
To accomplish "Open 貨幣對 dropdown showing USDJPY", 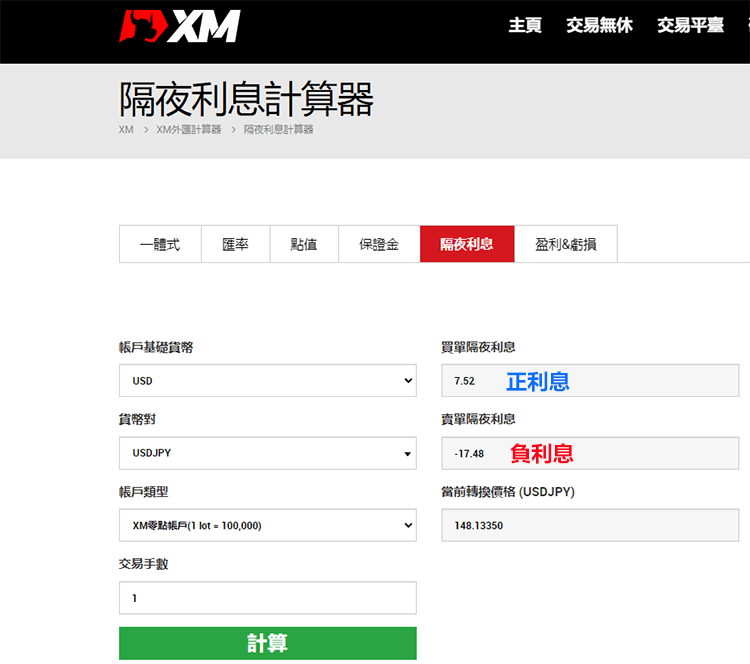I will click(268, 453).
